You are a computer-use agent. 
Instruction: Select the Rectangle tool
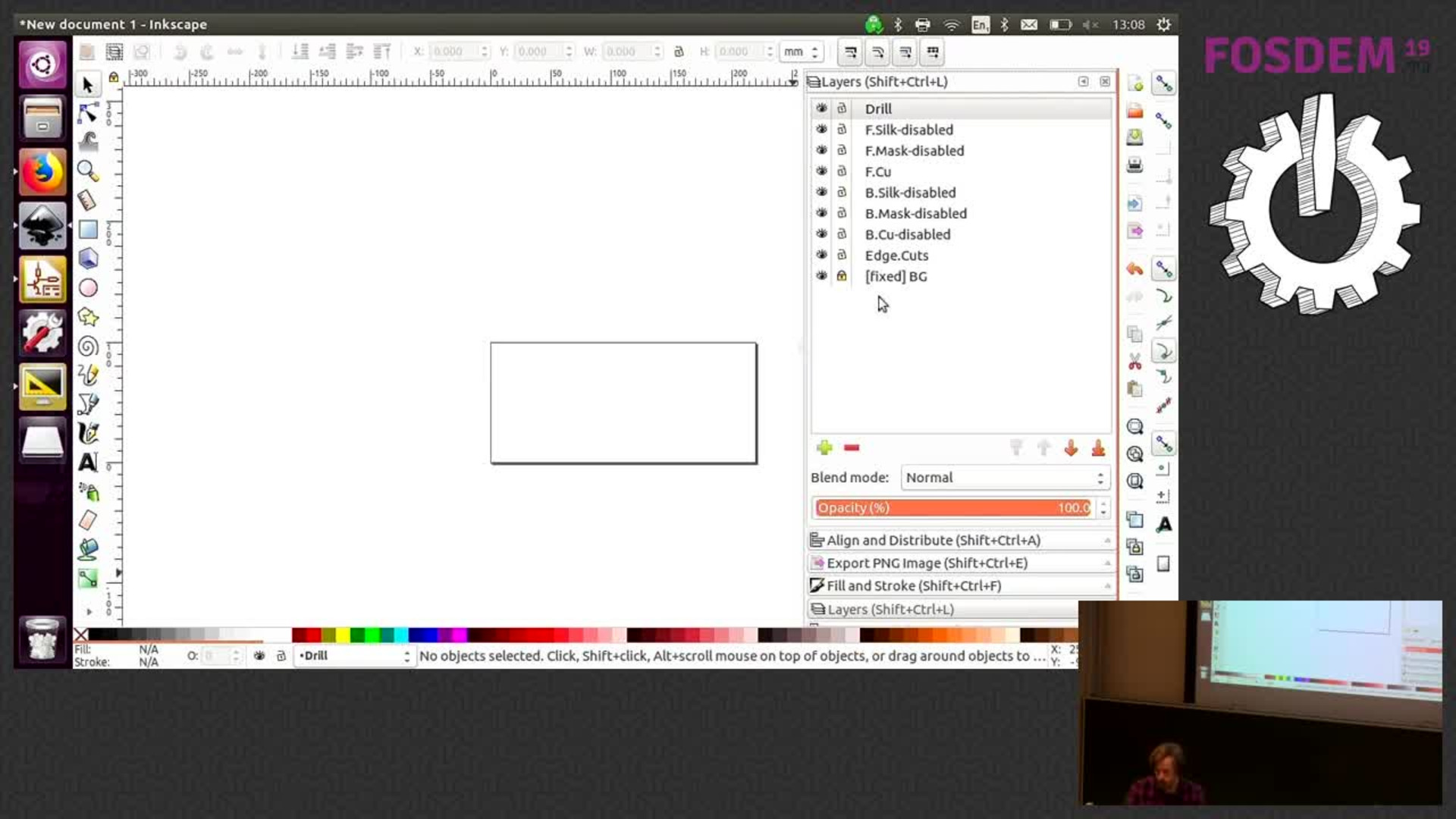tap(88, 229)
